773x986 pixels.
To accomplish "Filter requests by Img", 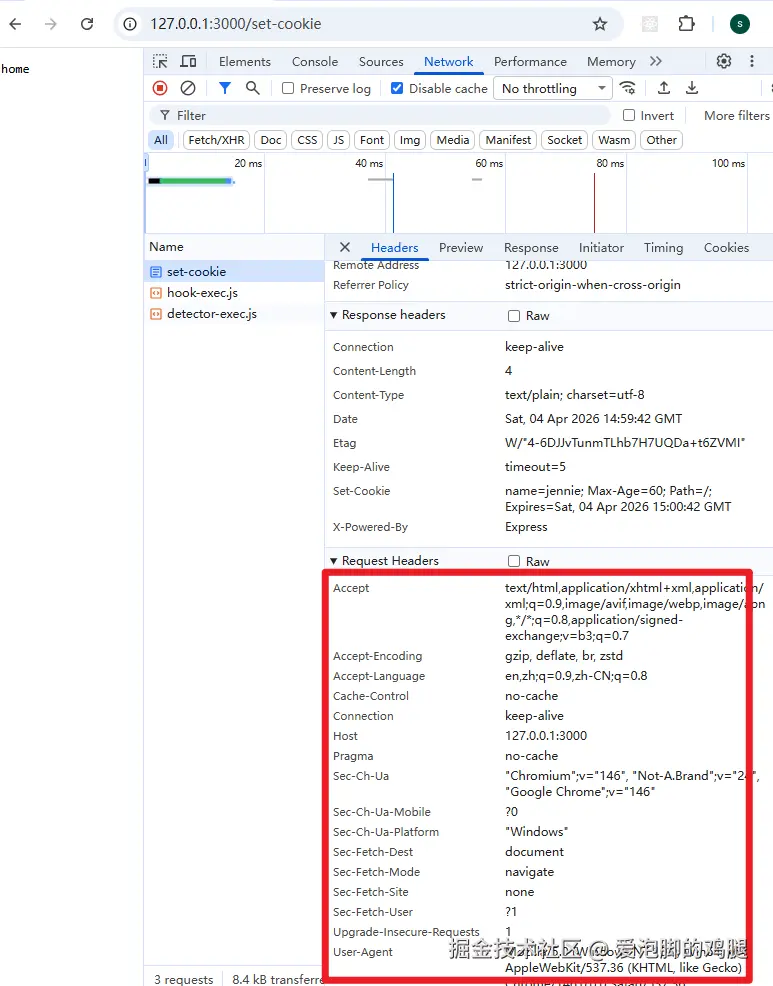I will pos(409,140).
